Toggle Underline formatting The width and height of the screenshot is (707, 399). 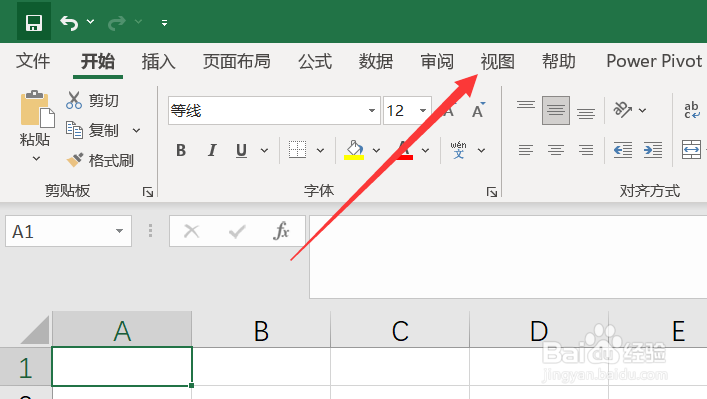pyautogui.click(x=242, y=150)
